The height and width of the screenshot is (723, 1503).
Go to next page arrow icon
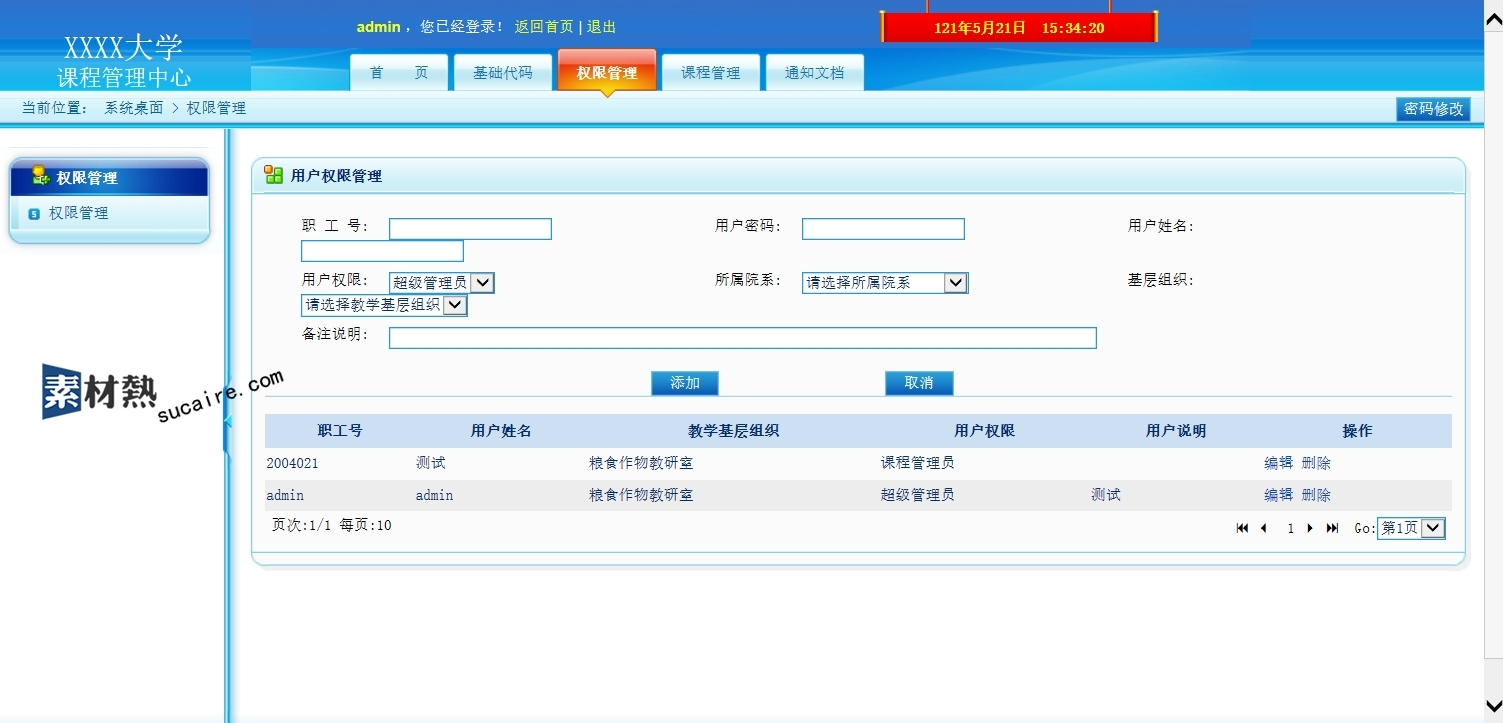click(x=1310, y=528)
